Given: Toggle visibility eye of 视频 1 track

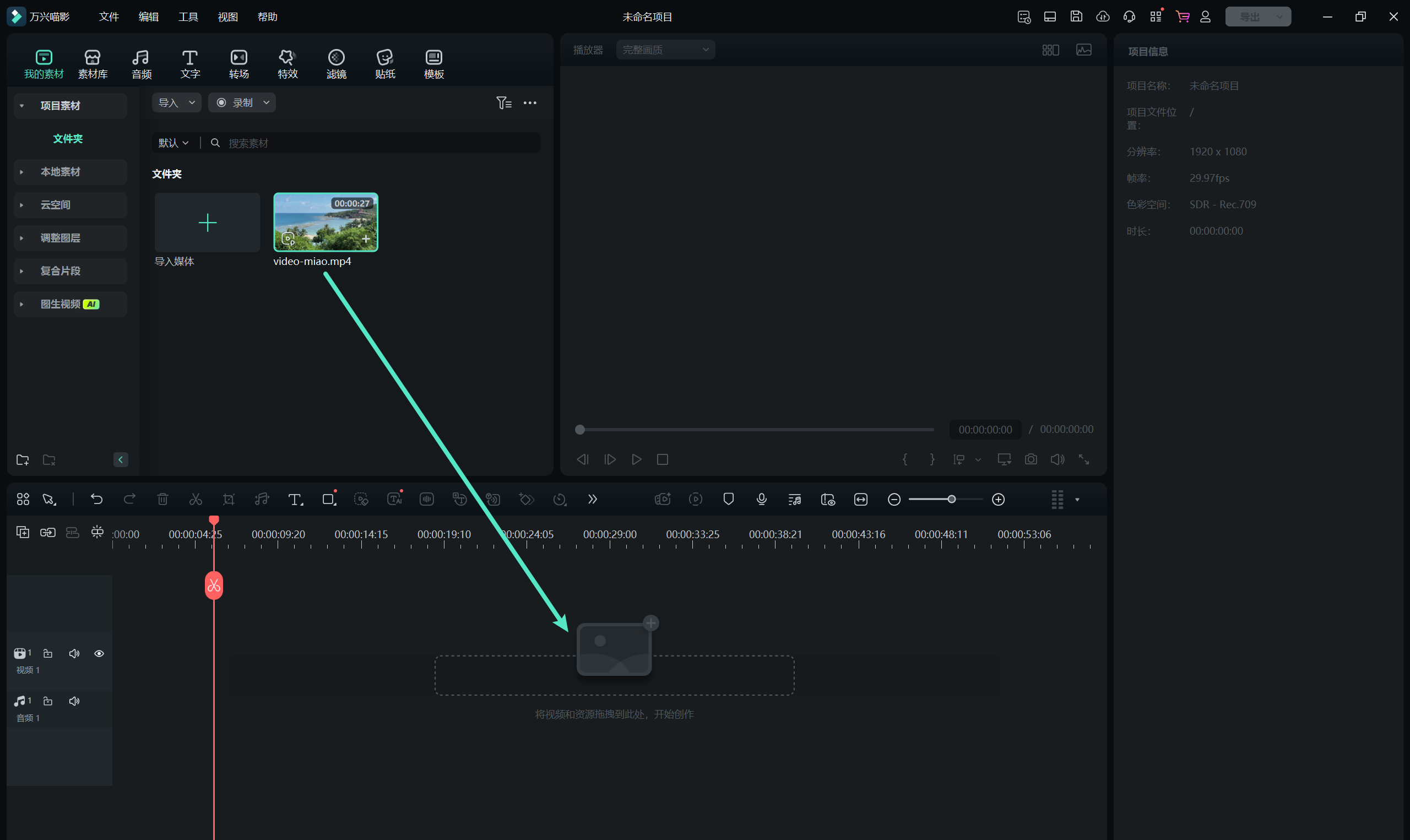Looking at the screenshot, I should point(99,654).
